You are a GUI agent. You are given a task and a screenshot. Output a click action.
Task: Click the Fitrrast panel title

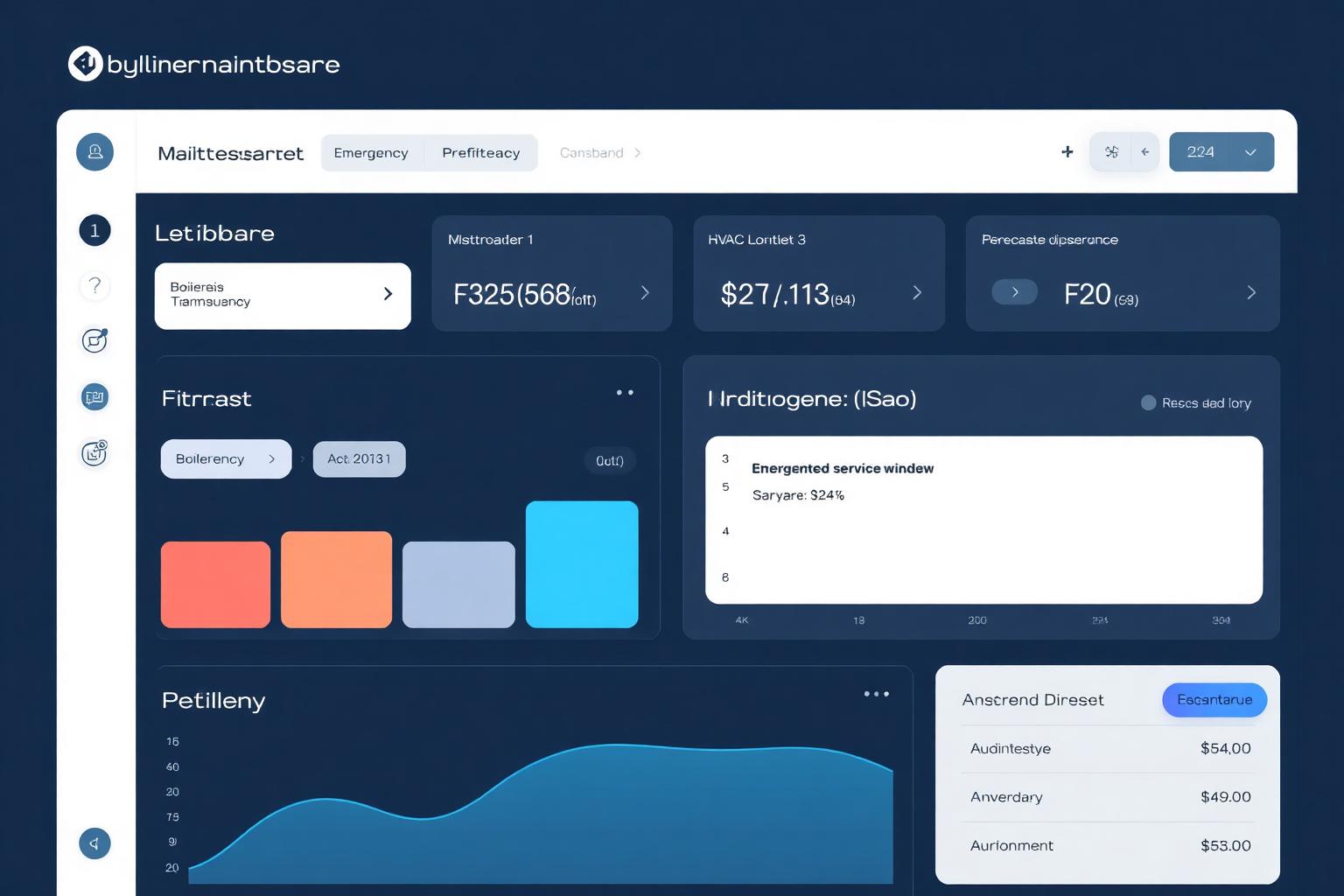coord(206,399)
